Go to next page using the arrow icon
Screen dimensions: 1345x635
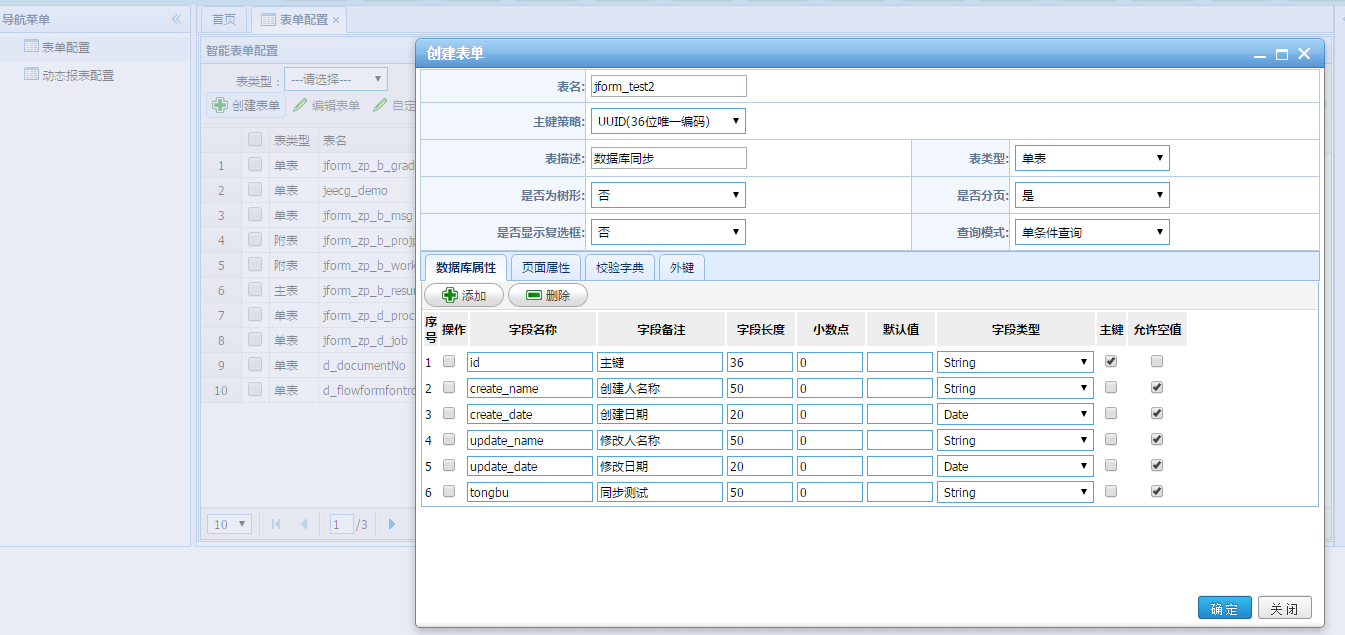pos(392,524)
